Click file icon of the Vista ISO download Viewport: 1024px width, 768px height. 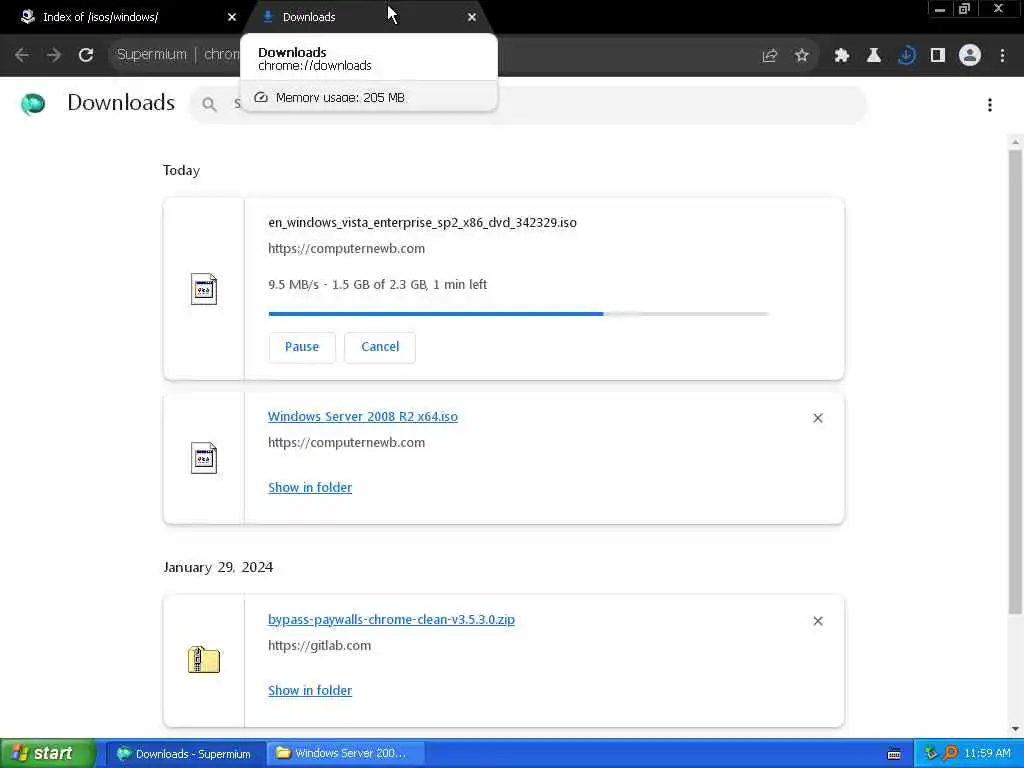coord(204,289)
